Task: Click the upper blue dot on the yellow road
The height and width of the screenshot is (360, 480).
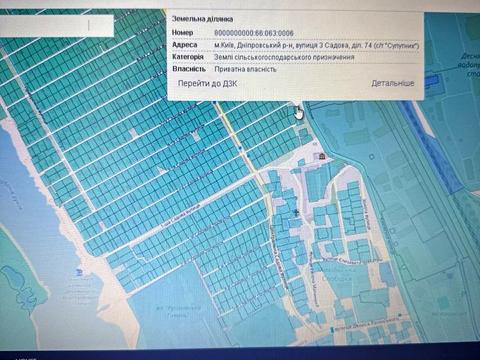Action: coord(240,147)
